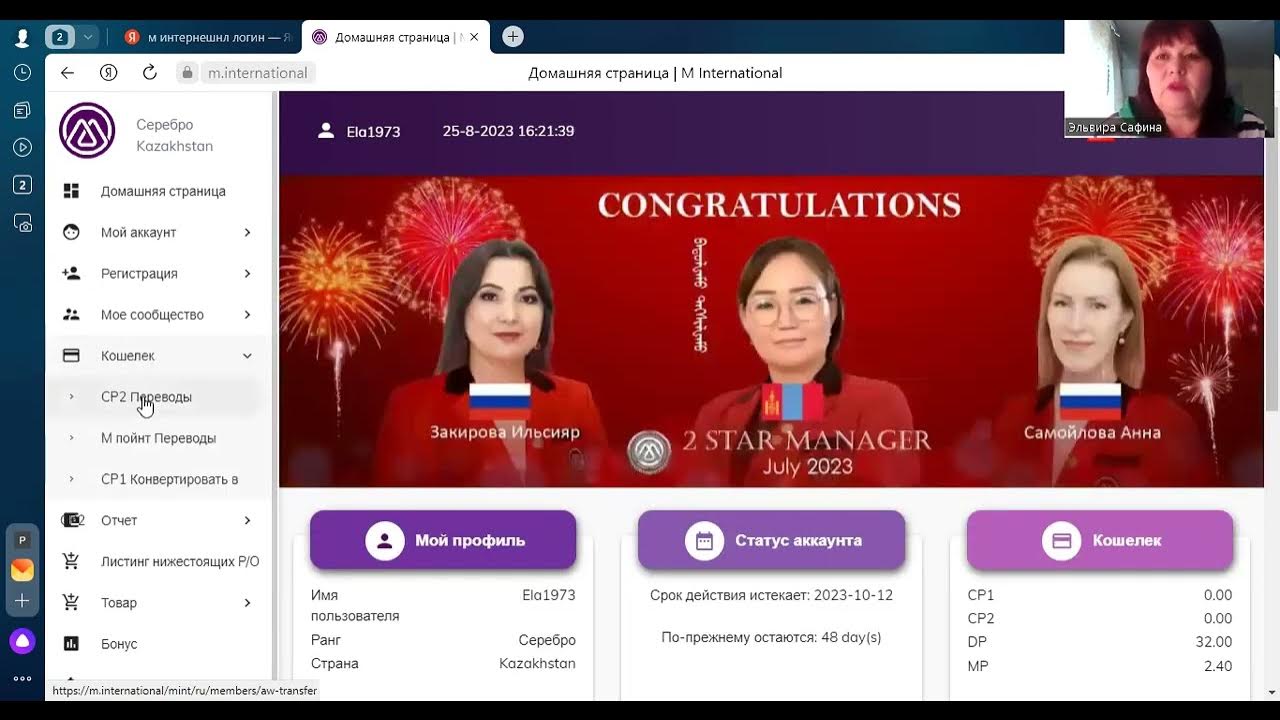Image resolution: width=1280 pixels, height=720 pixels.
Task: Click the Отчет report icon
Action: click(72, 520)
